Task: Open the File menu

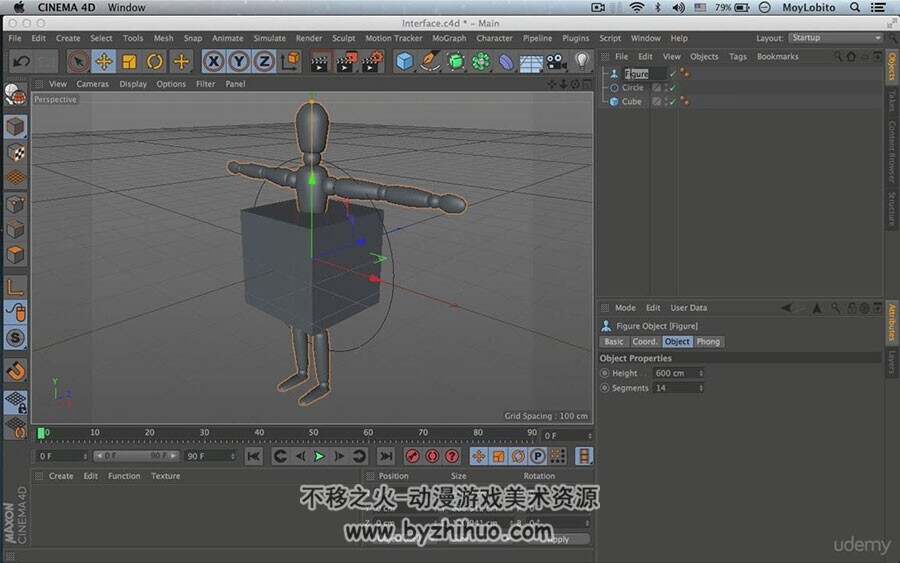Action: click(x=15, y=38)
